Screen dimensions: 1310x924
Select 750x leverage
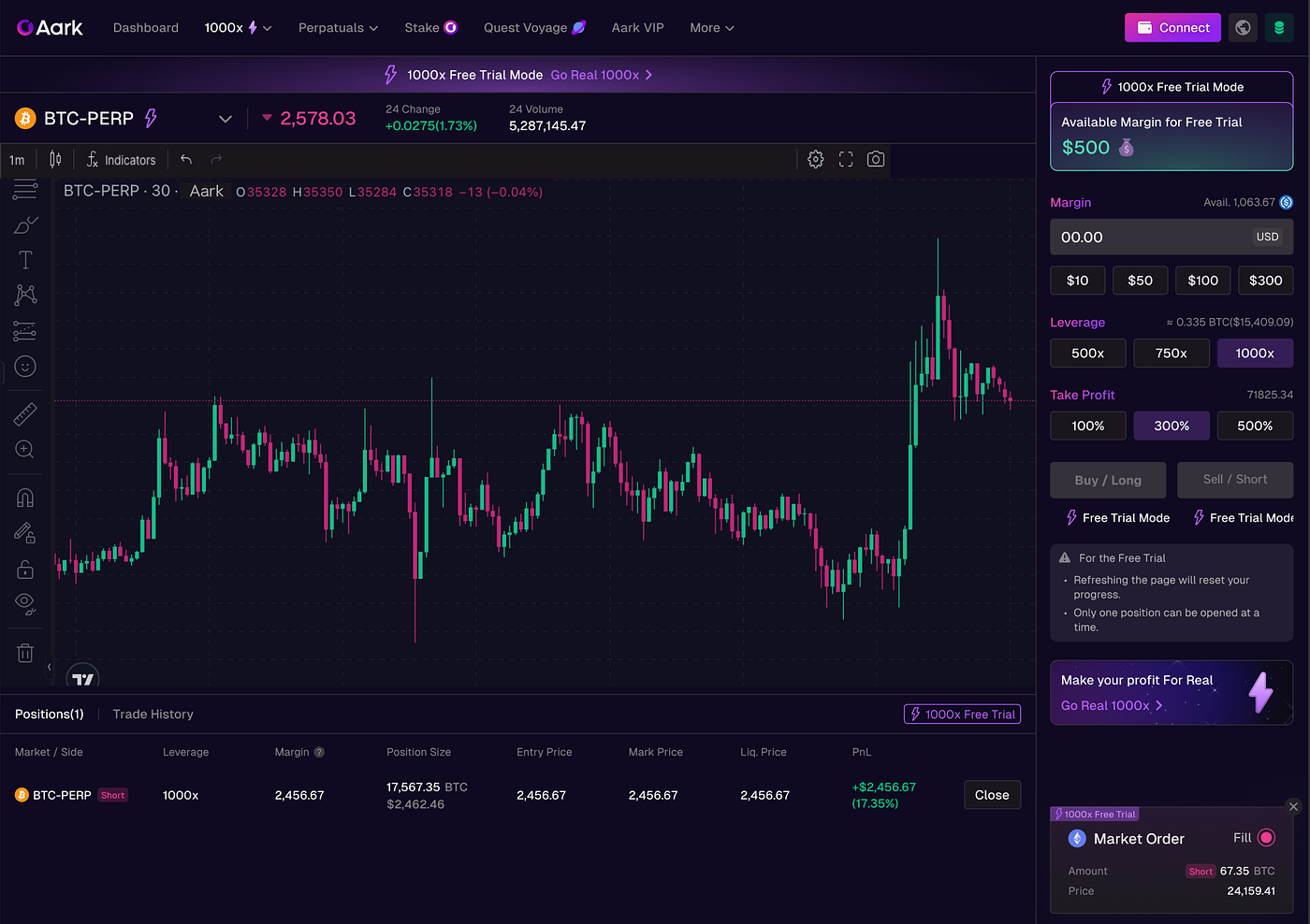(x=1172, y=354)
